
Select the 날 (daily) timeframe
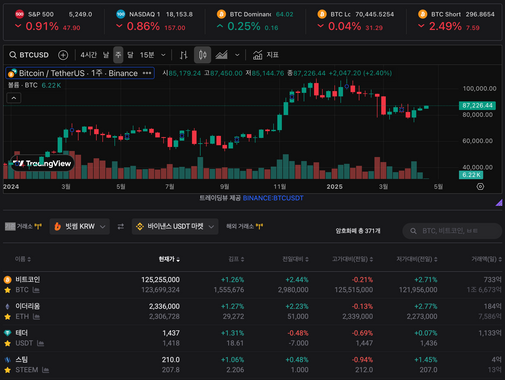click(x=106, y=55)
